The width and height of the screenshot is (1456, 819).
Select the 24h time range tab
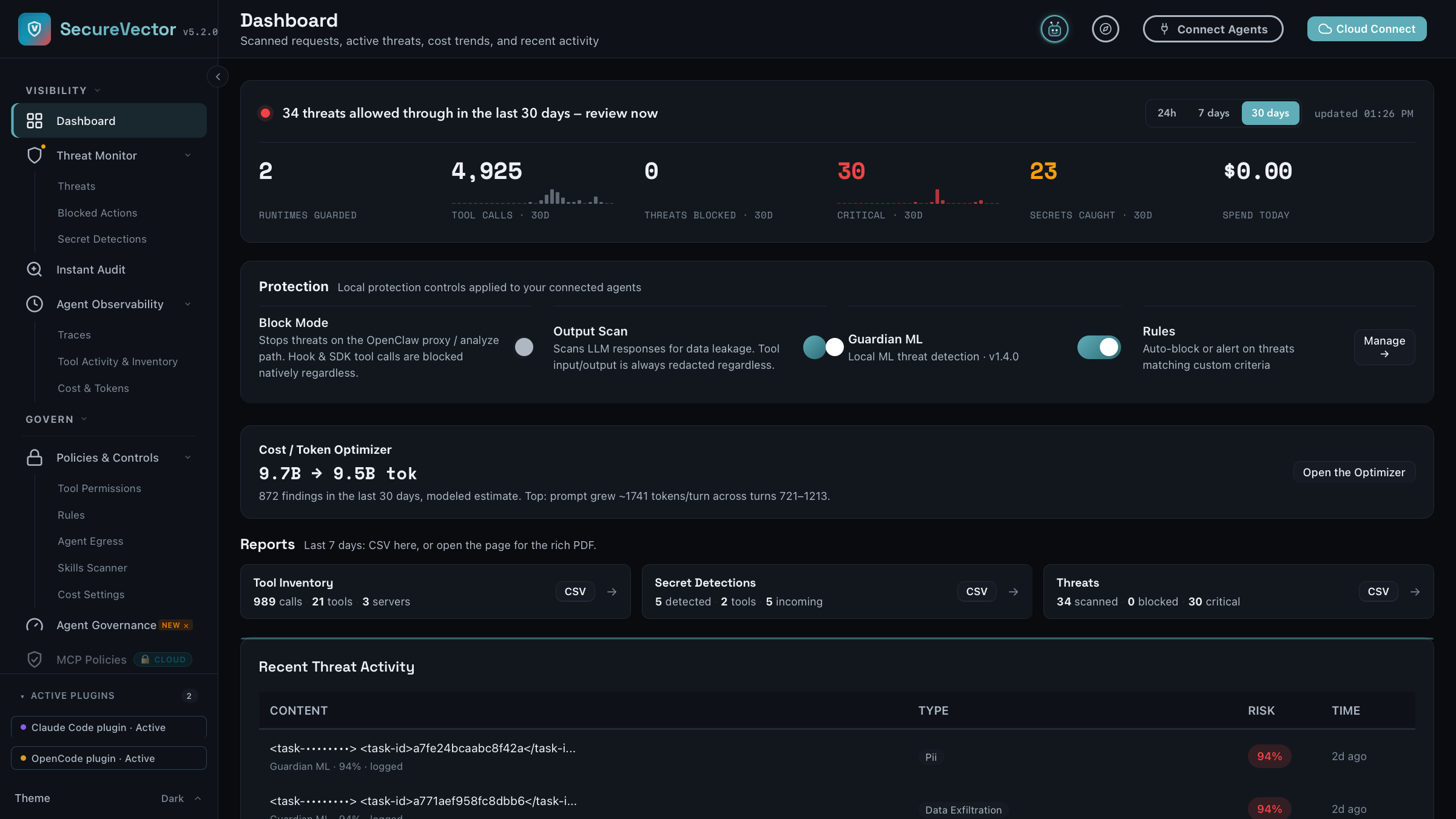point(1167,113)
